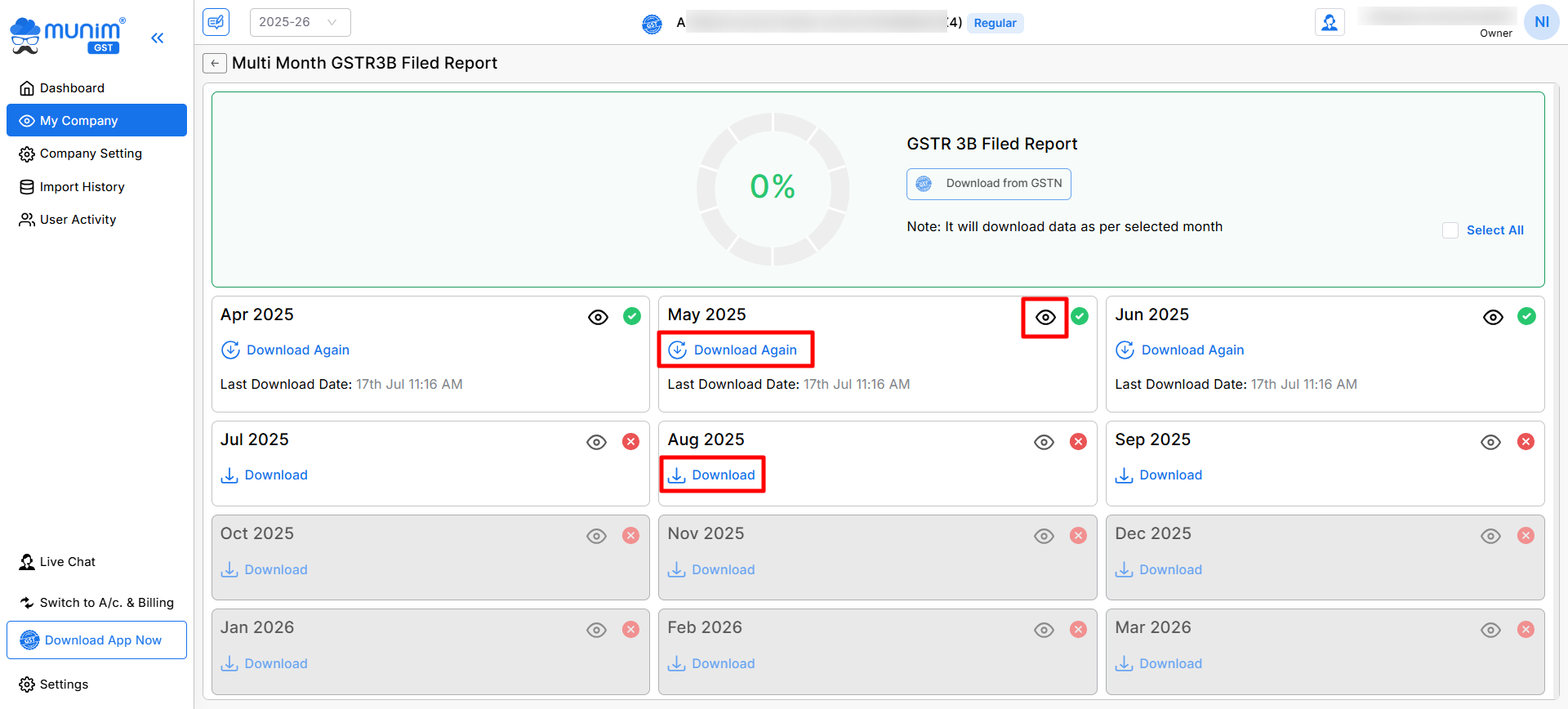
Task: Click the 0% circular progress indicator
Action: tap(773, 188)
